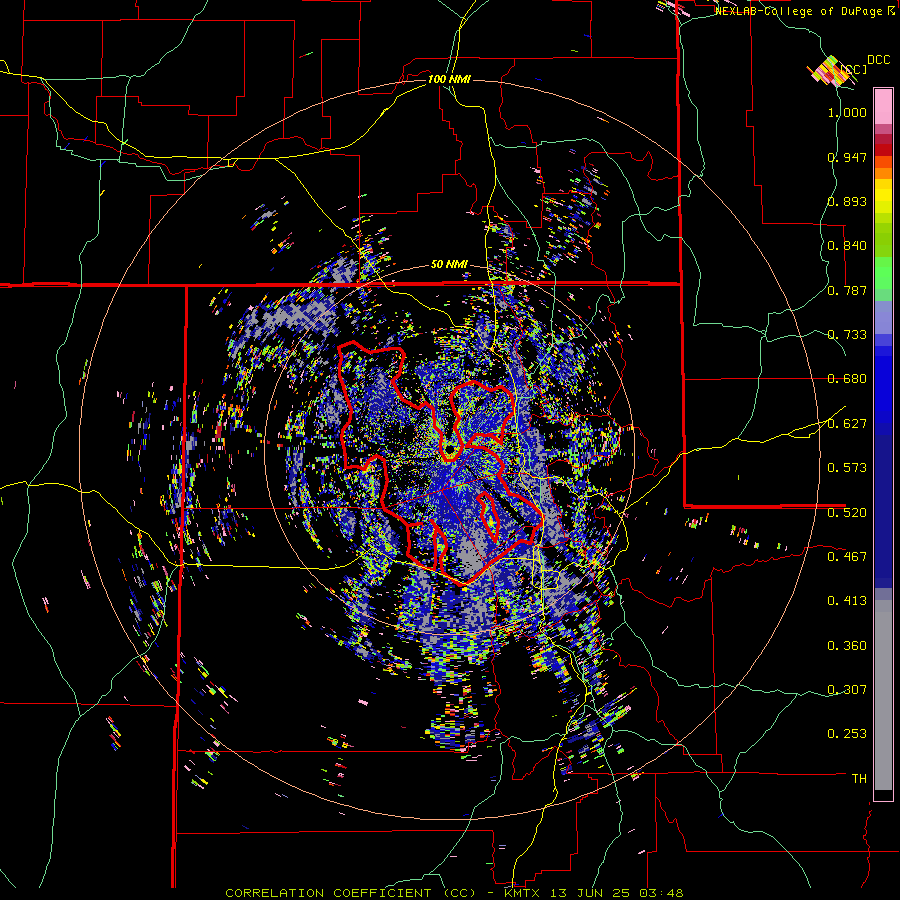Click the TH threshold label
This screenshot has height=900, width=900.
pos(859,779)
